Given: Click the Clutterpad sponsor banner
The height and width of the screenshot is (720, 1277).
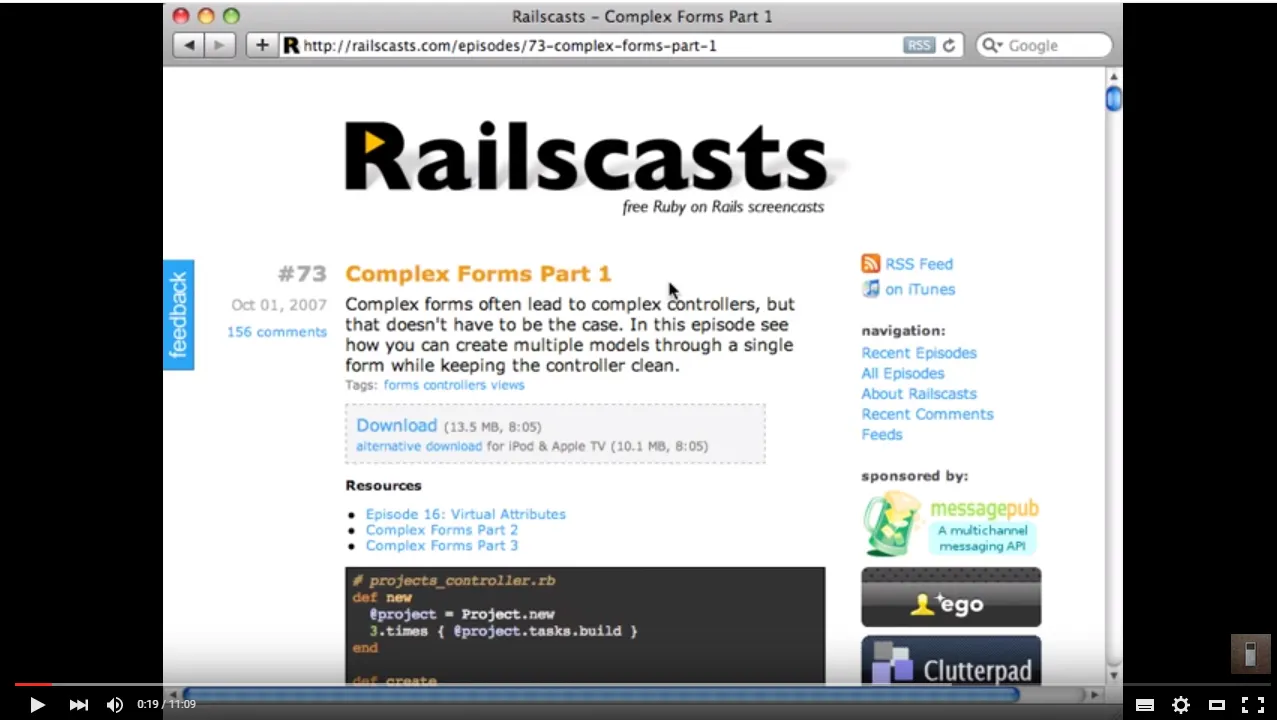Looking at the screenshot, I should 951,660.
